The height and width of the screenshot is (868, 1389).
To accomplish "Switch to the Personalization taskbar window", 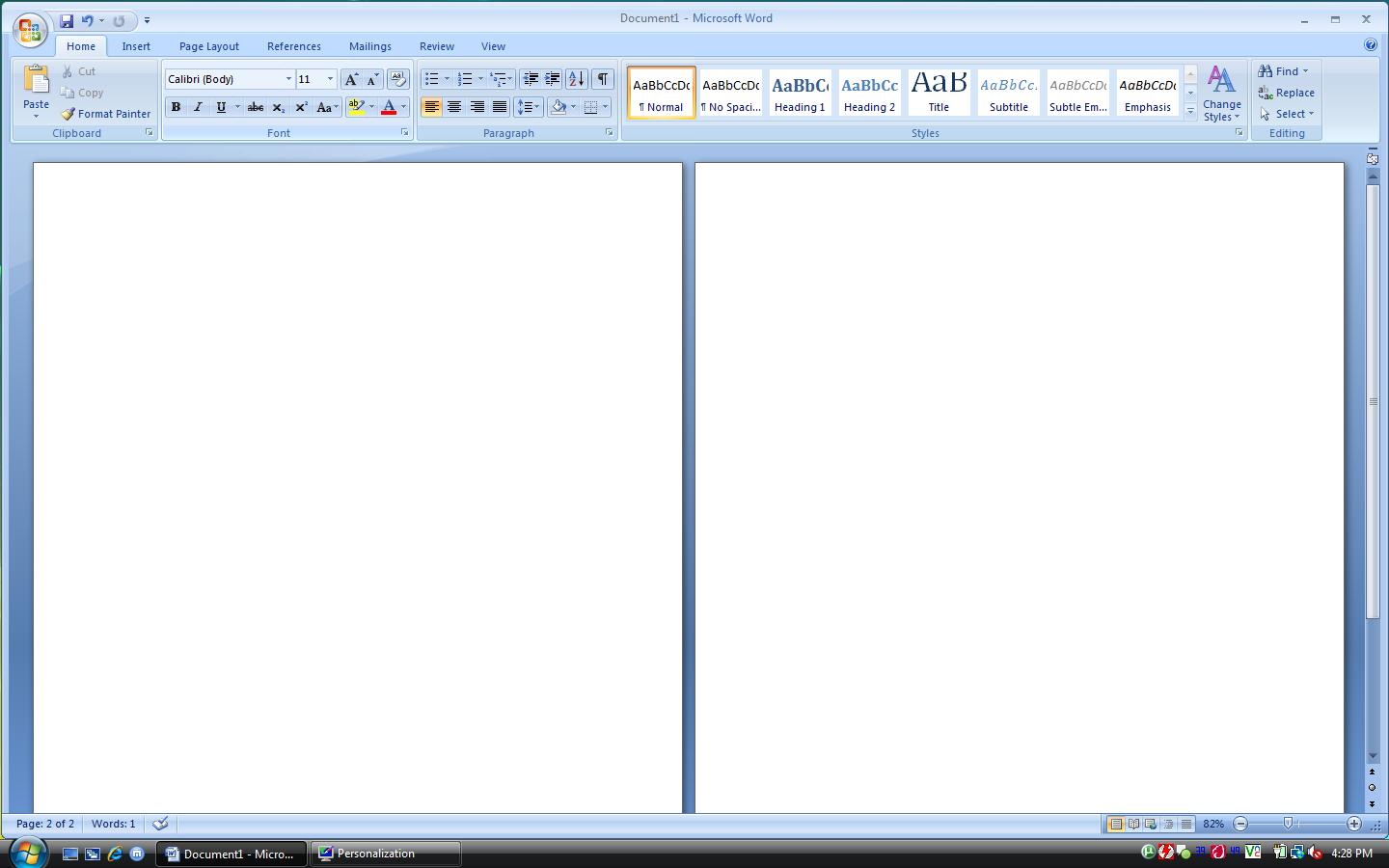I will coord(386,854).
